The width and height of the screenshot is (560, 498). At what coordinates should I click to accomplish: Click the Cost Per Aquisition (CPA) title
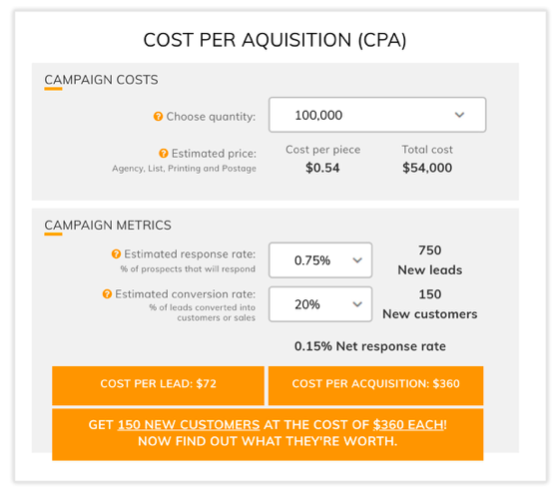coord(275,40)
